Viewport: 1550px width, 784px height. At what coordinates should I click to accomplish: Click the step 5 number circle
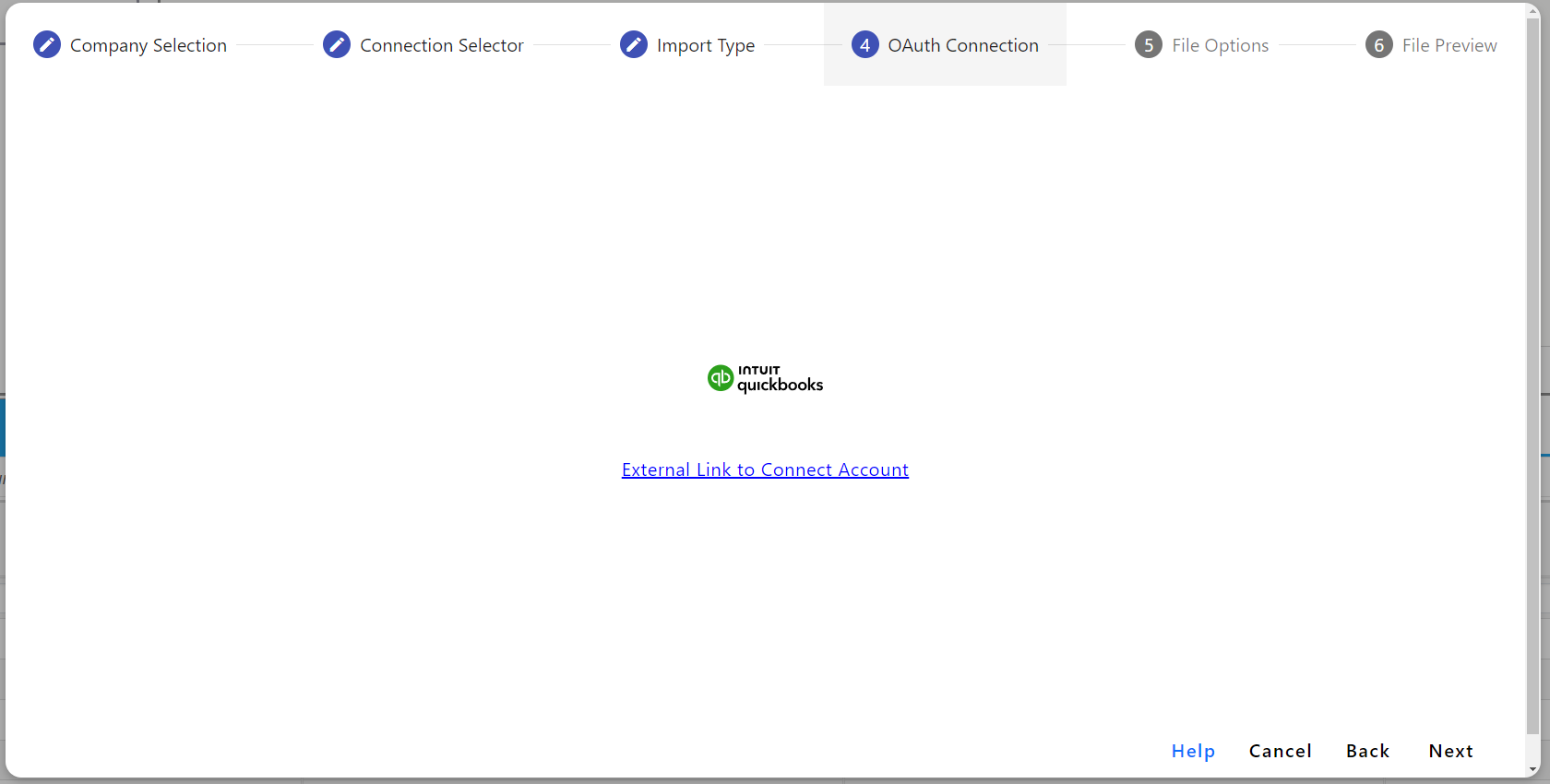(x=1149, y=44)
